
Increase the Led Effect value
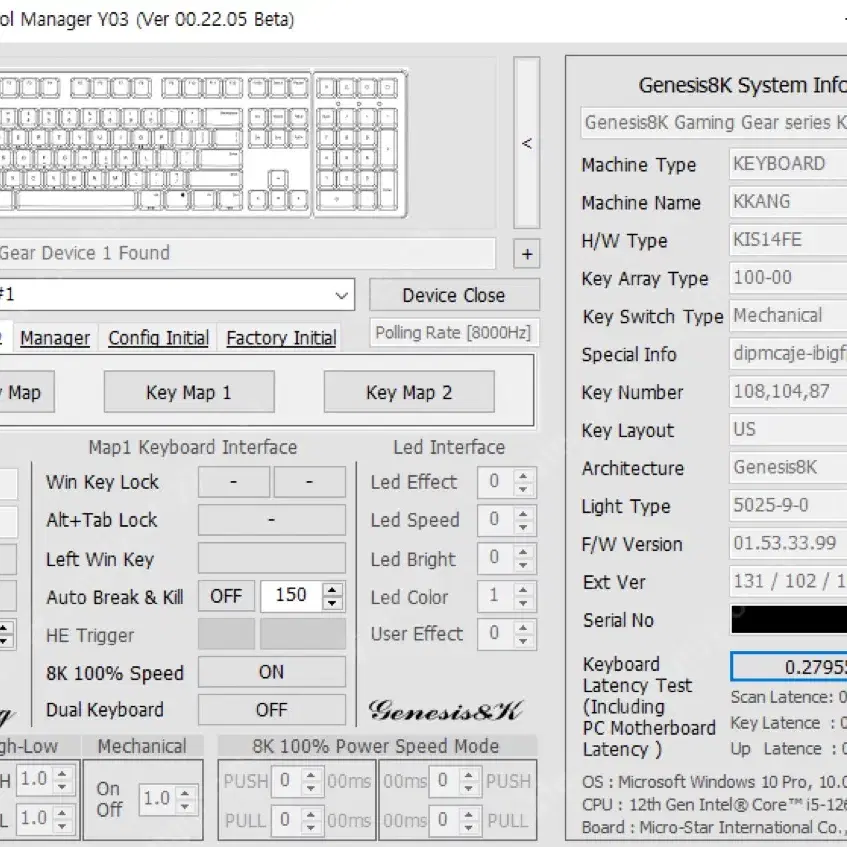click(x=523, y=475)
